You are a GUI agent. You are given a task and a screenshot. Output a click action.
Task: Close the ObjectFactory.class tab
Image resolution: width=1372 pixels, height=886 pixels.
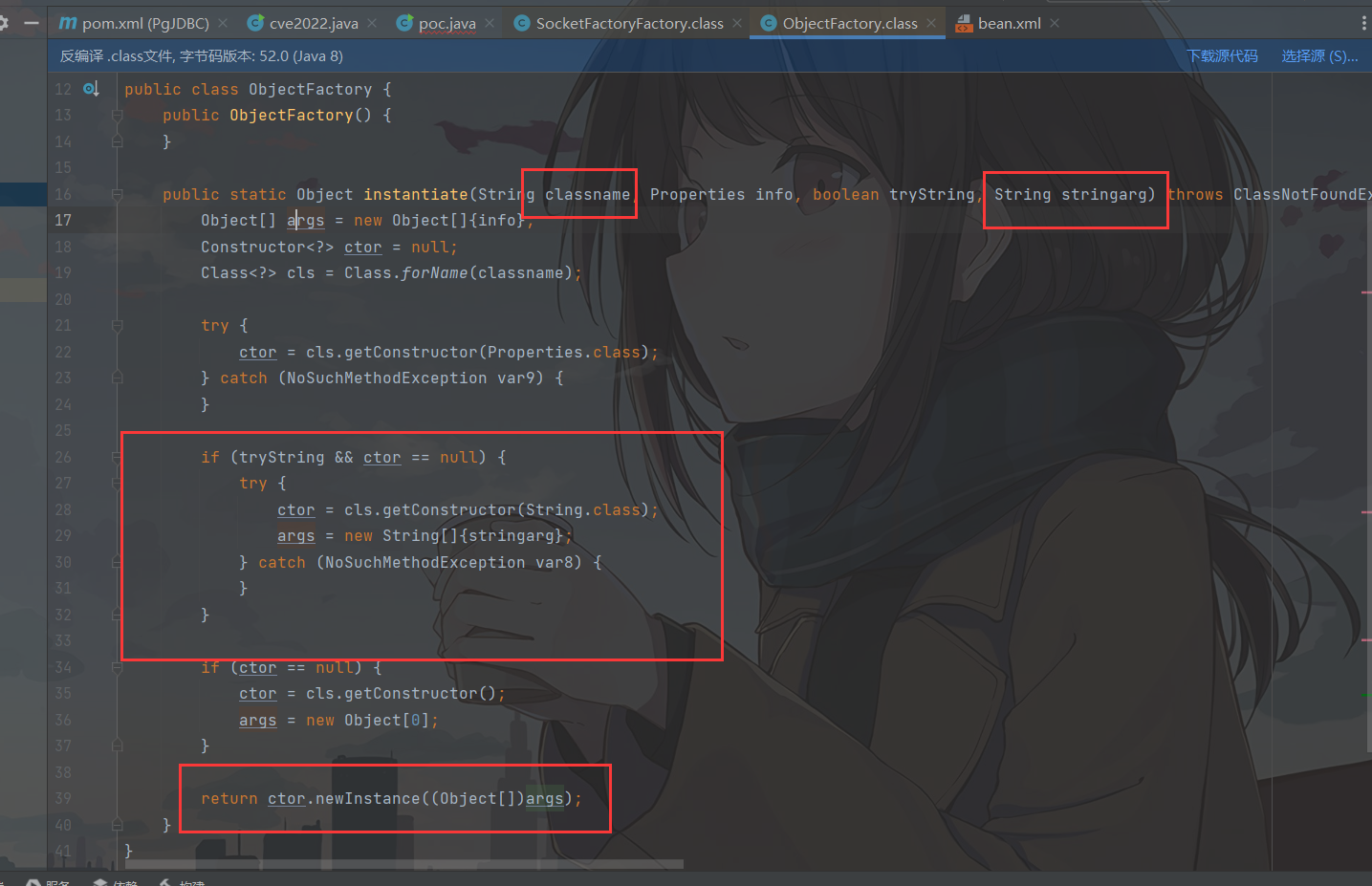929,22
